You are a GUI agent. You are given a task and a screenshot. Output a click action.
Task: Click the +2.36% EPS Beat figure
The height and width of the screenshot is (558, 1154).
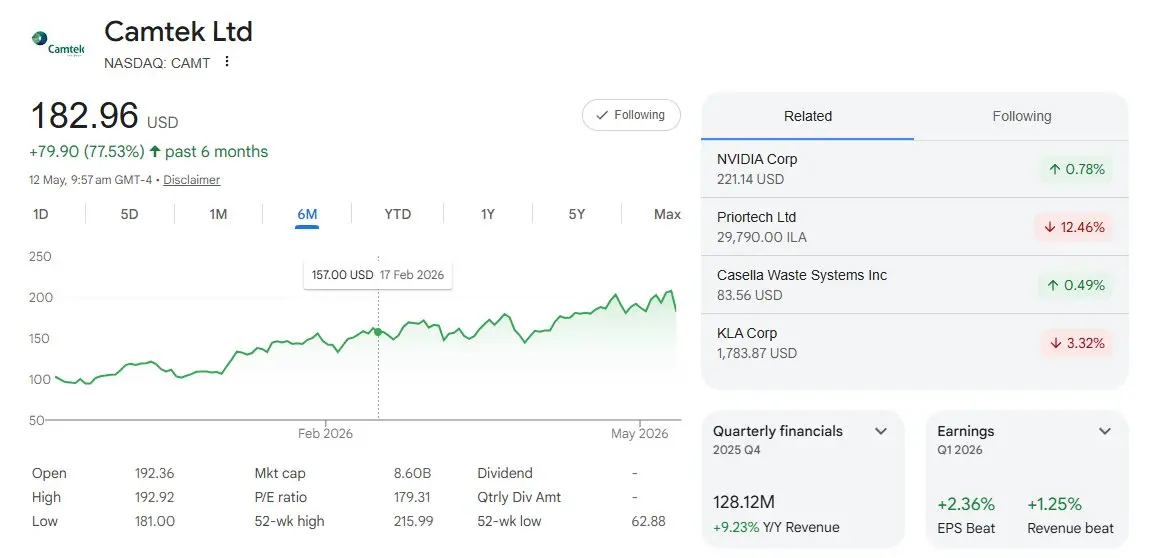point(966,504)
